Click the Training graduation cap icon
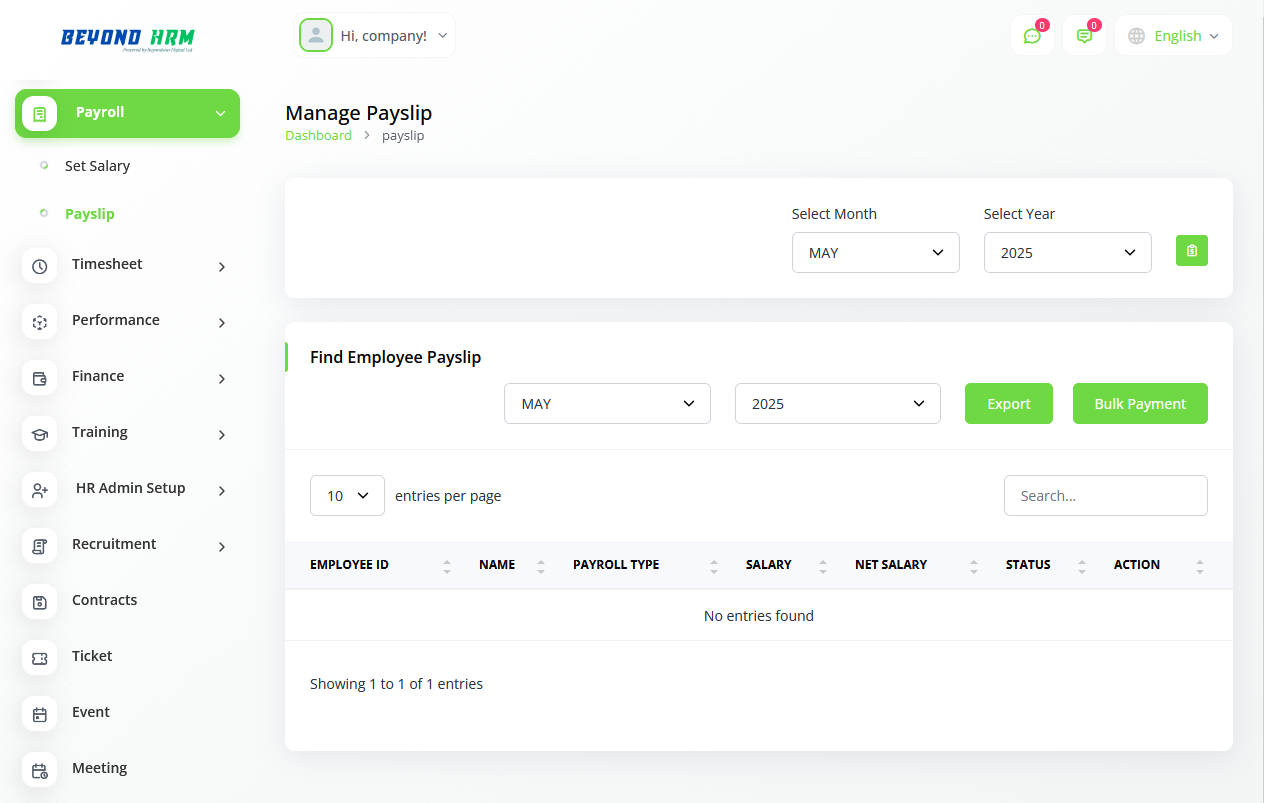 (40, 434)
